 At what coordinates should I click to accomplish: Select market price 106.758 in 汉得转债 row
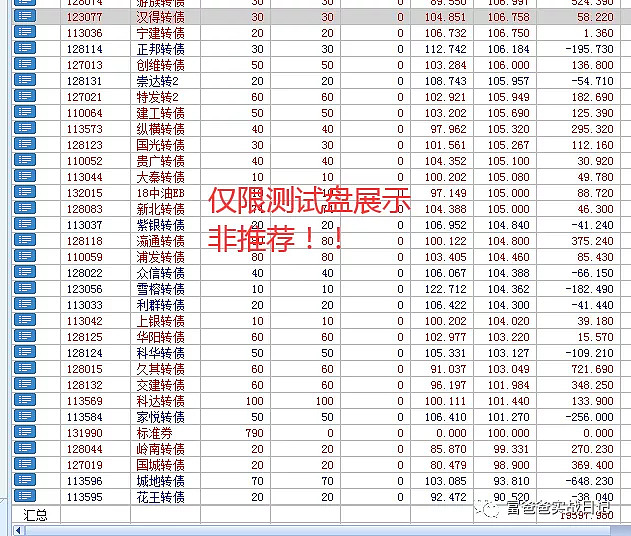pyautogui.click(x=509, y=17)
